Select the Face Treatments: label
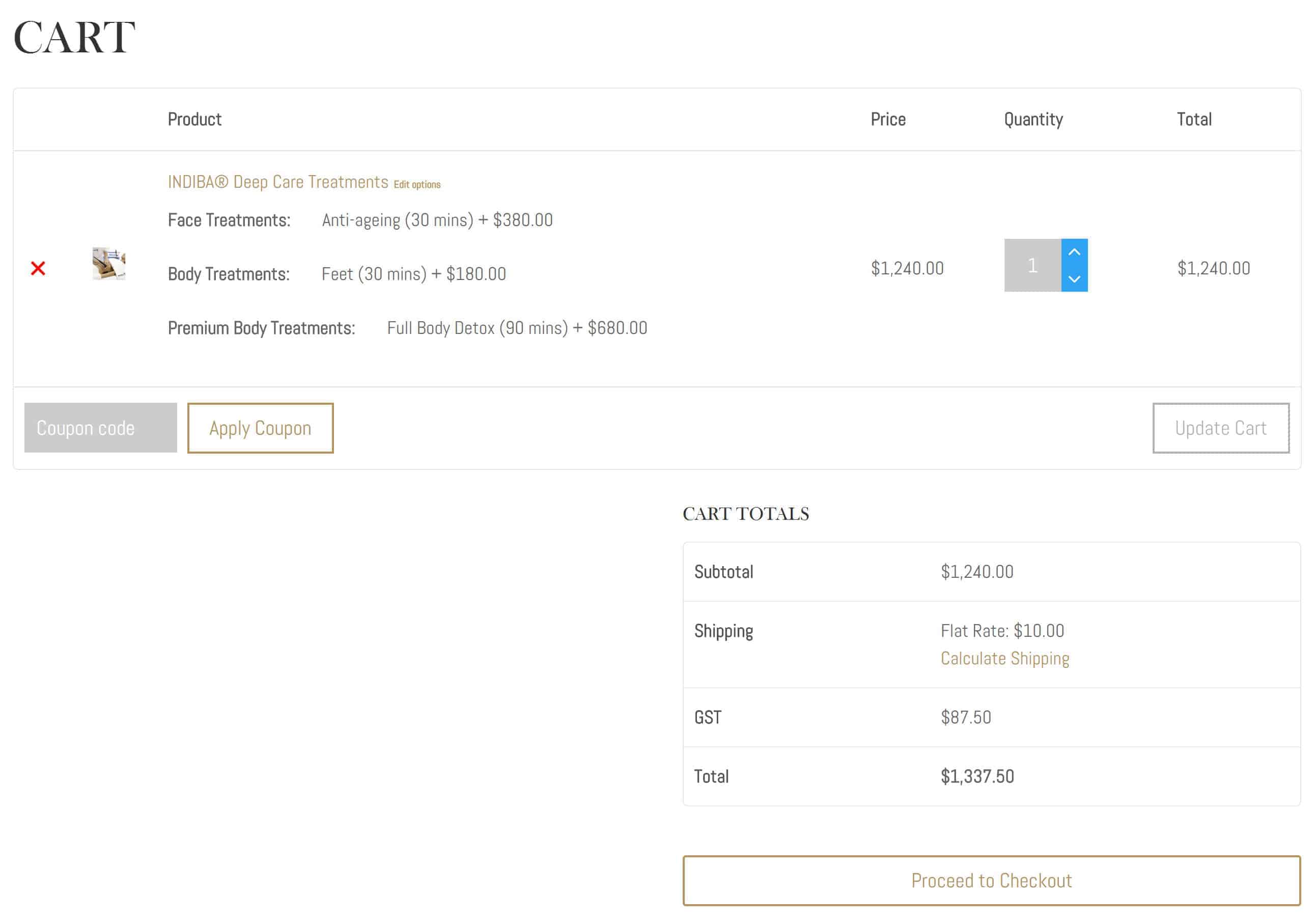Screen dimensions: 1315x924 229,220
